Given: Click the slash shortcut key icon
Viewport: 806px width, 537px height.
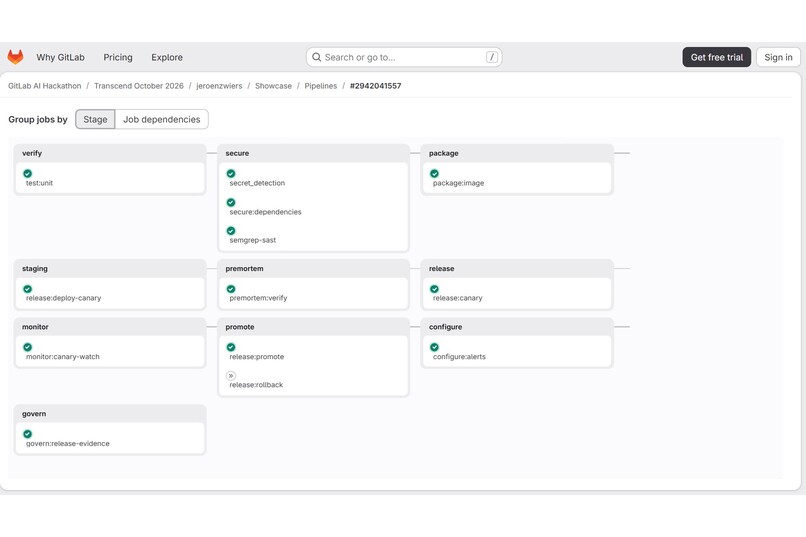Looking at the screenshot, I should 491,57.
